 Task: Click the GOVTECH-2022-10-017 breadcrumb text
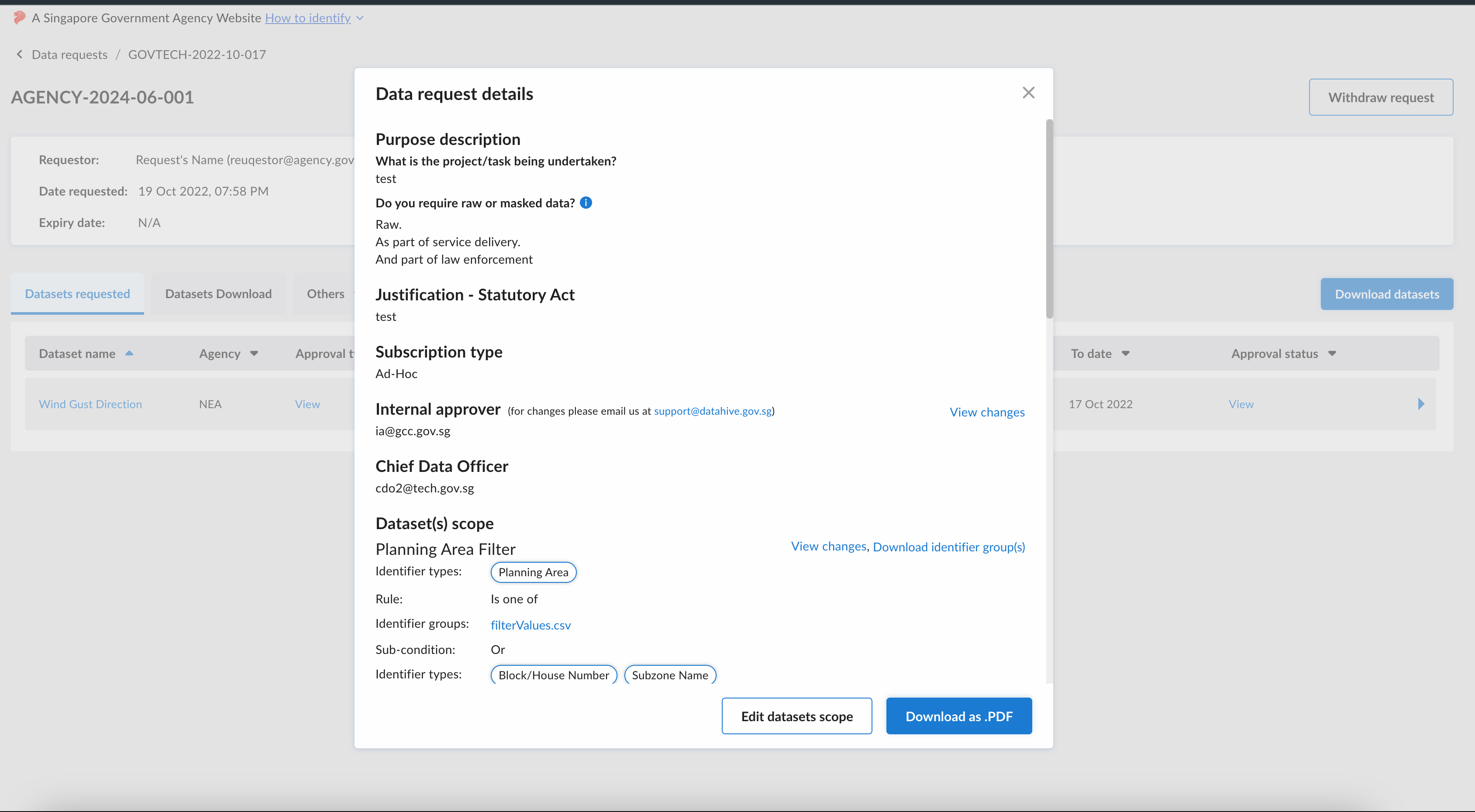(x=197, y=55)
